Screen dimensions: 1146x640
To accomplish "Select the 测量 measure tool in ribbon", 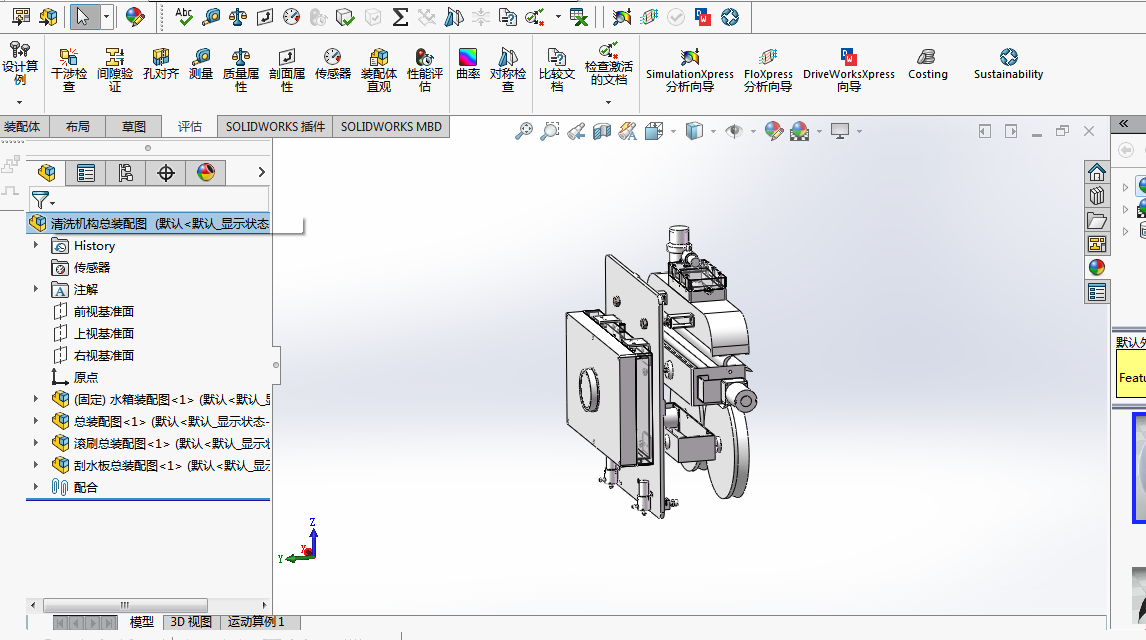I will click(x=201, y=64).
